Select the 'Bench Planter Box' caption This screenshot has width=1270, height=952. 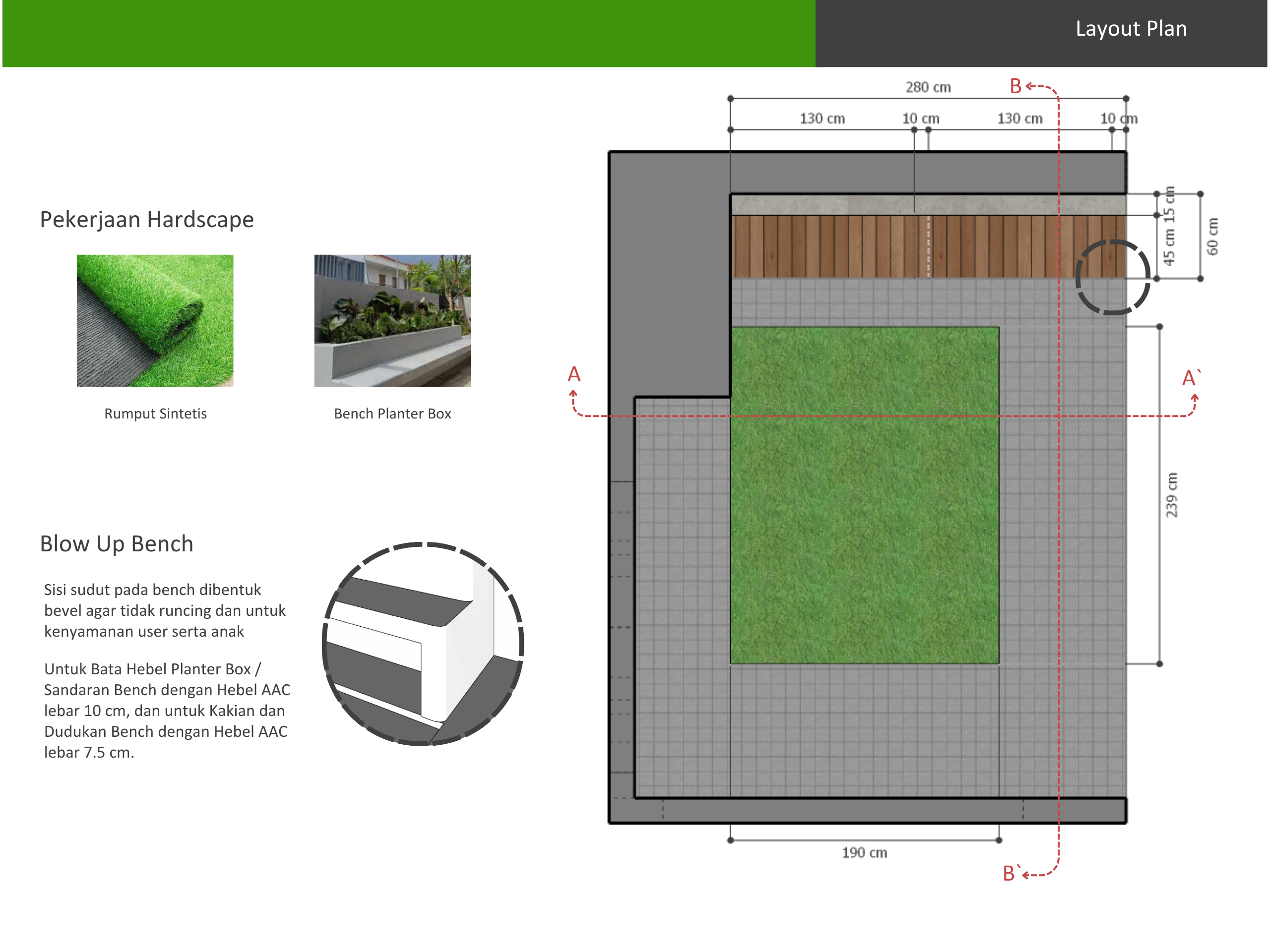(x=393, y=414)
